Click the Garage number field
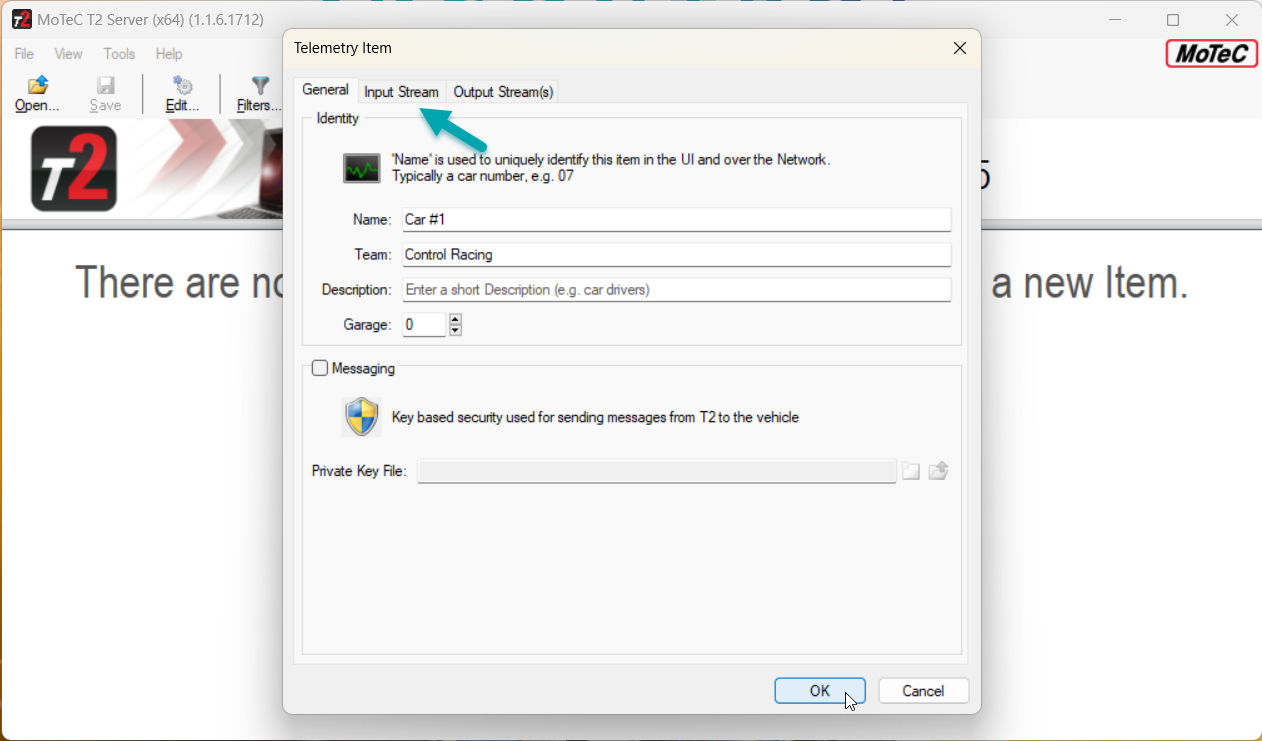The width and height of the screenshot is (1262, 741). pyautogui.click(x=424, y=324)
